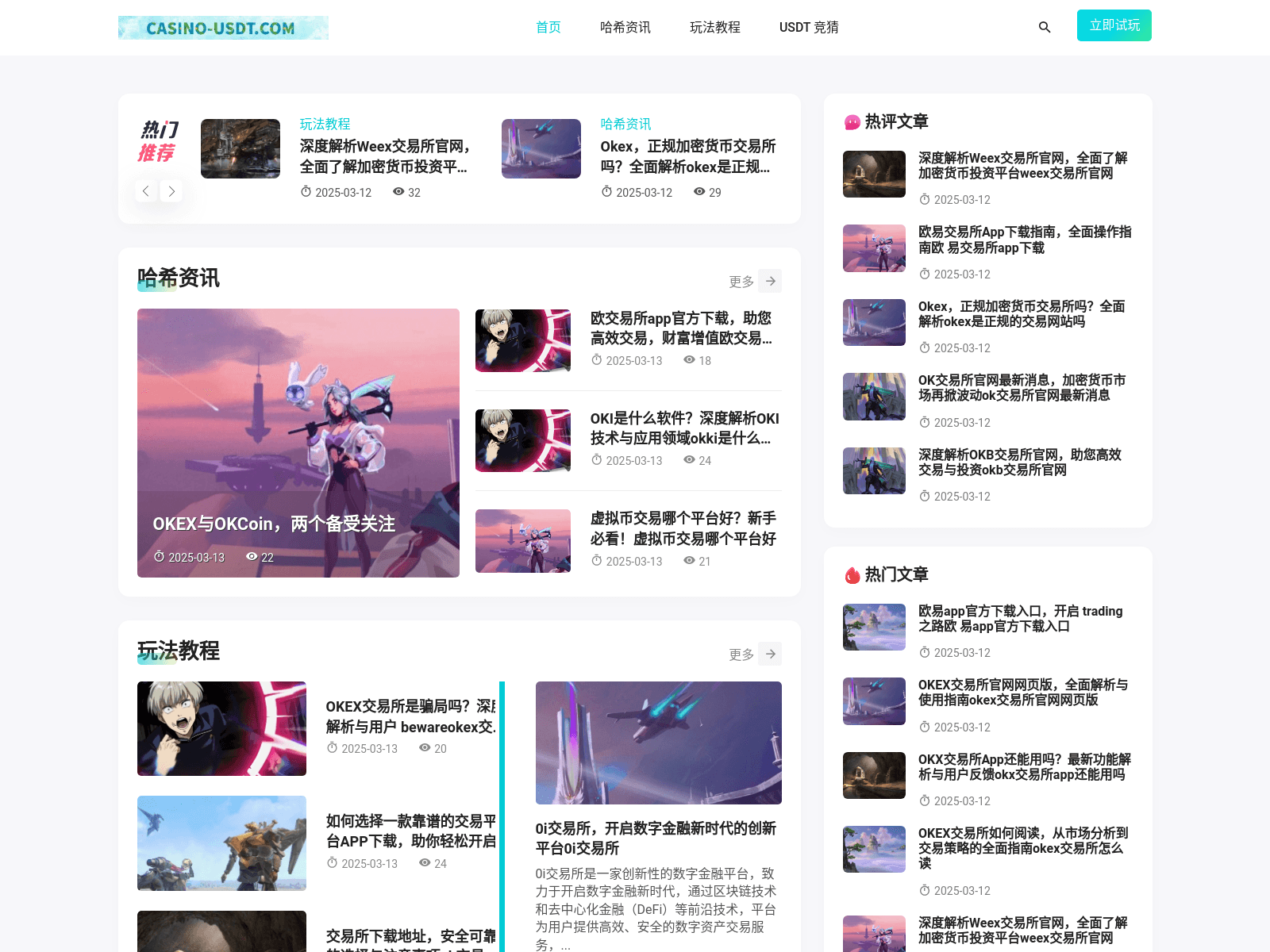Click 更多 link in 玩法教程 section
1270x952 pixels.
tap(741, 654)
